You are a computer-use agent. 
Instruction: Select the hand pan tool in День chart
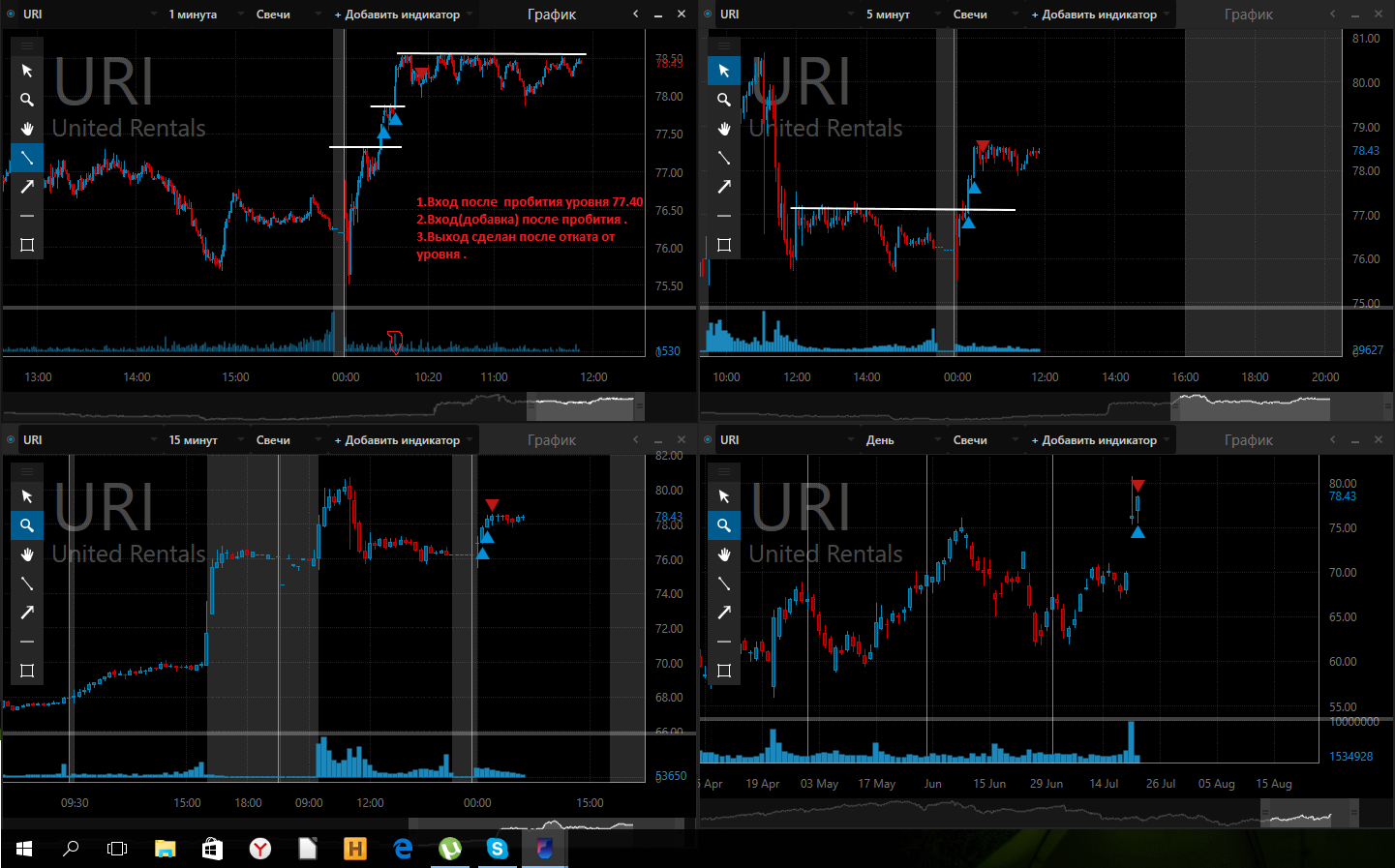(724, 554)
